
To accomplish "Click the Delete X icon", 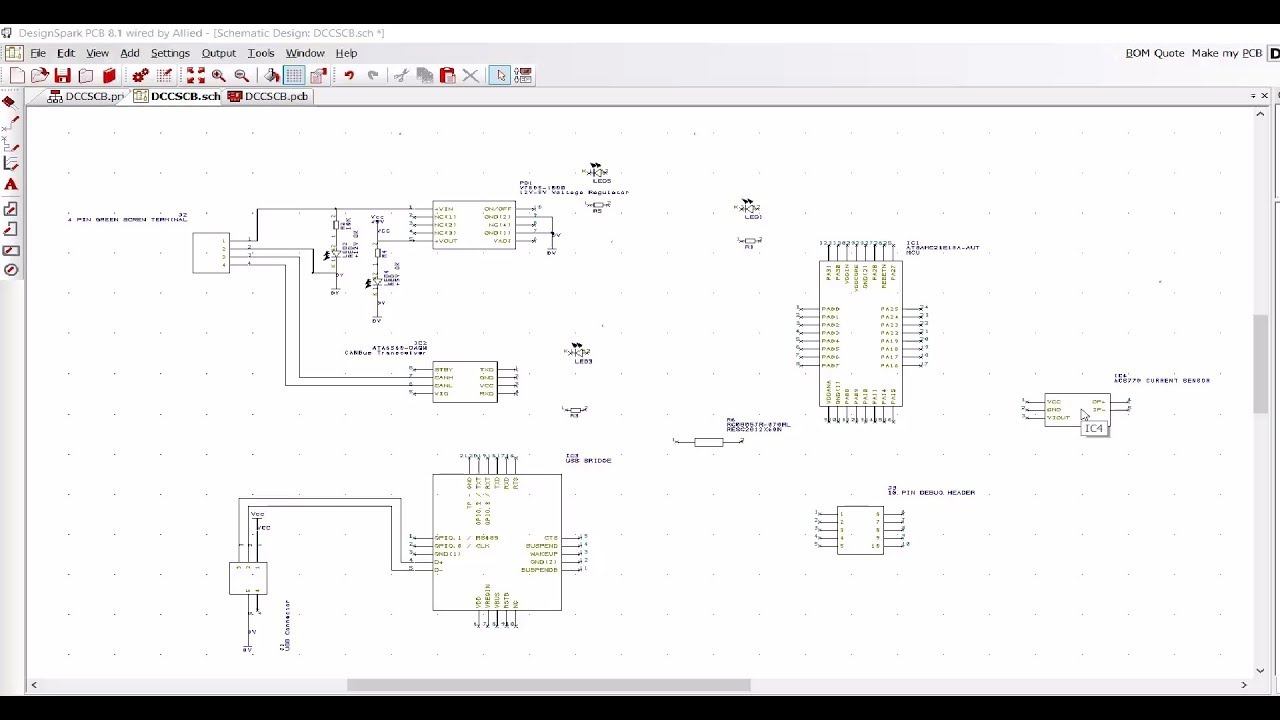I will (470, 76).
